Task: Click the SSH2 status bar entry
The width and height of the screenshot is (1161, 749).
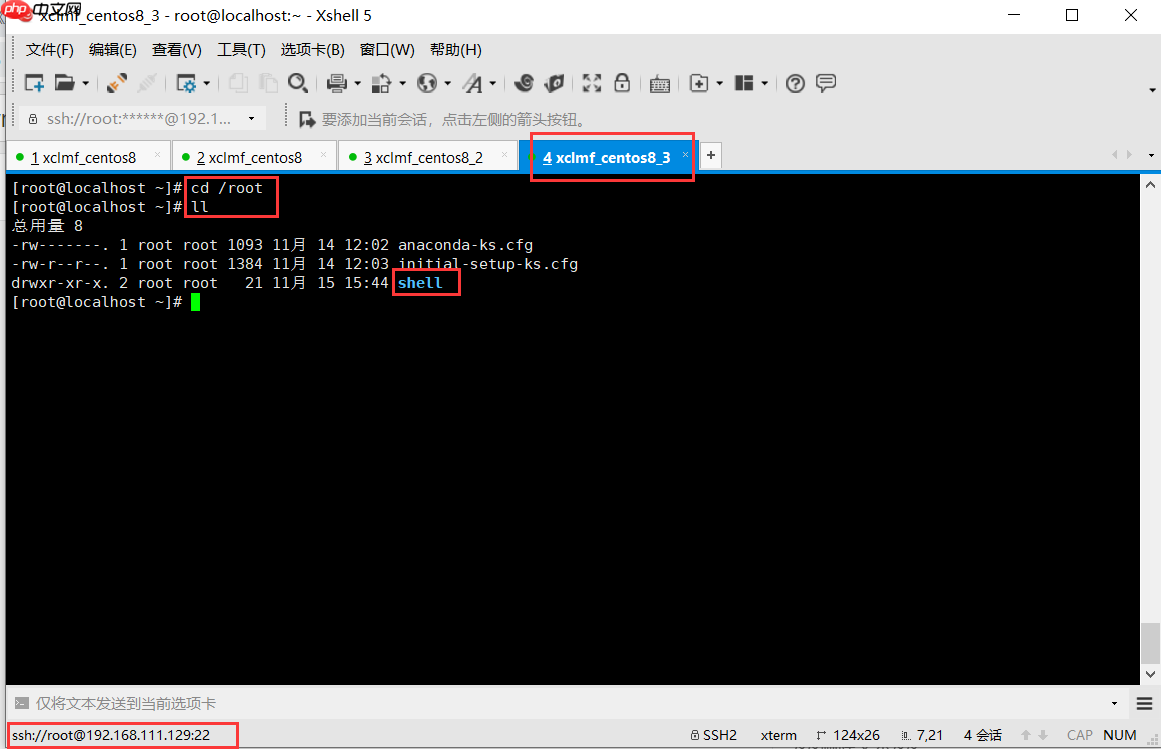Action: click(714, 735)
